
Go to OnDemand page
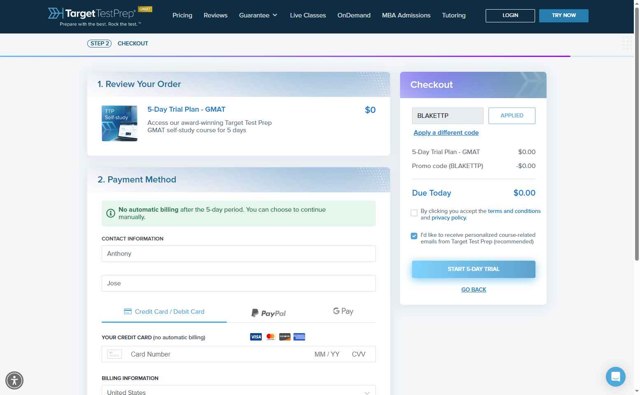[354, 15]
